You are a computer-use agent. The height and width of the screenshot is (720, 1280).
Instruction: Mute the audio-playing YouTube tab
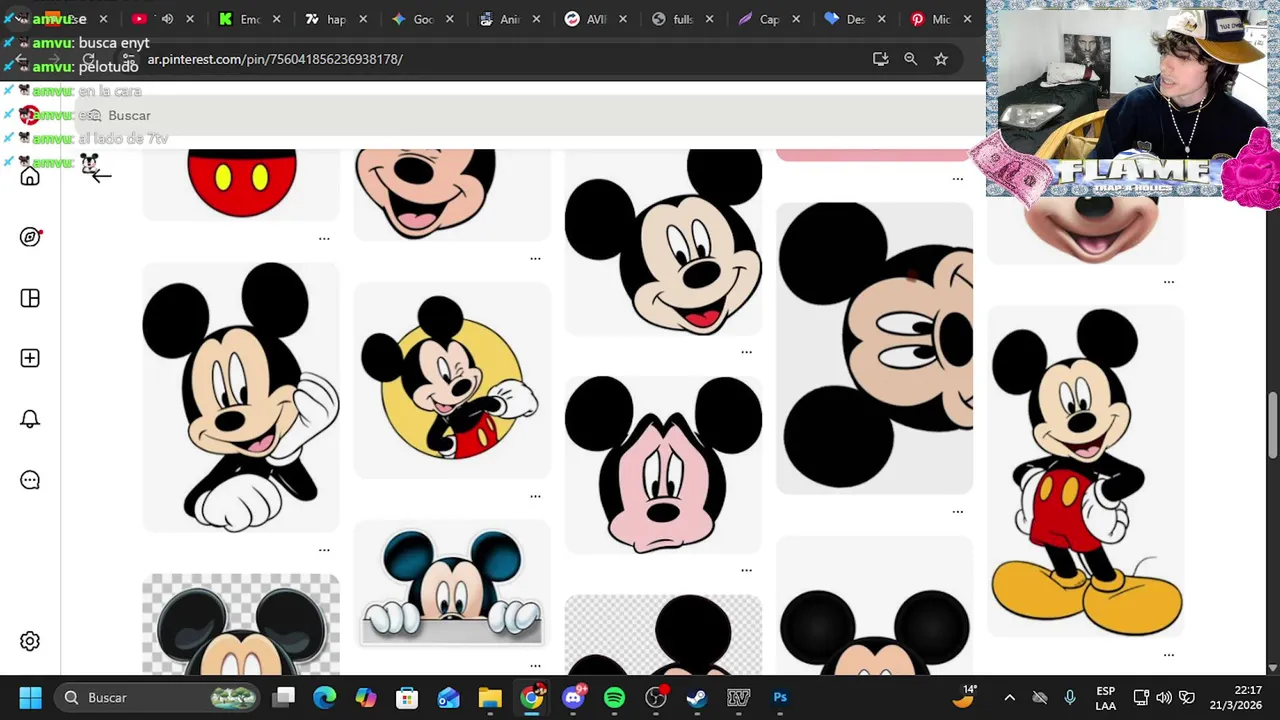point(167,19)
